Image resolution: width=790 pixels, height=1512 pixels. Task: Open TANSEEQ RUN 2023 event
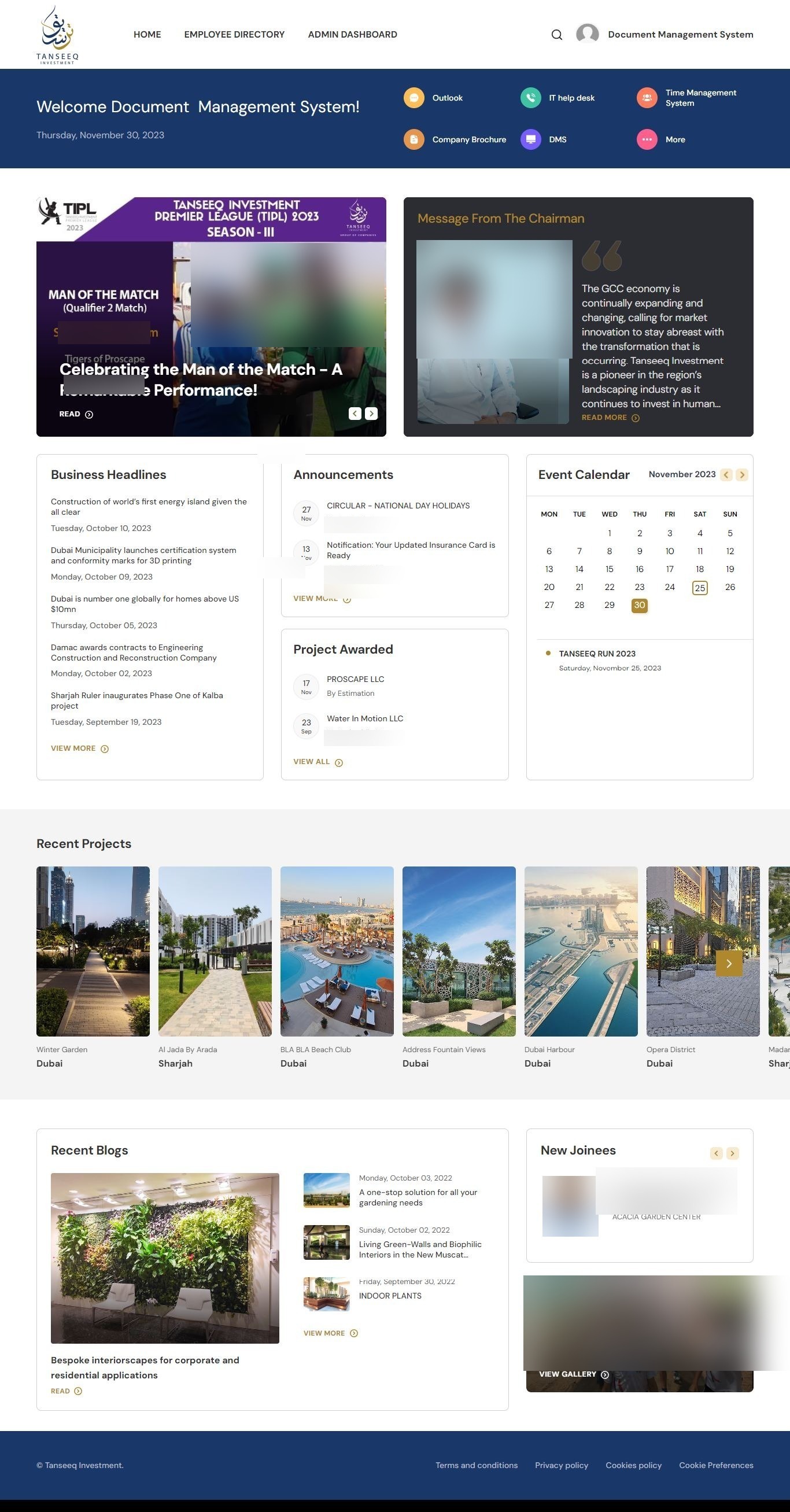click(x=597, y=654)
